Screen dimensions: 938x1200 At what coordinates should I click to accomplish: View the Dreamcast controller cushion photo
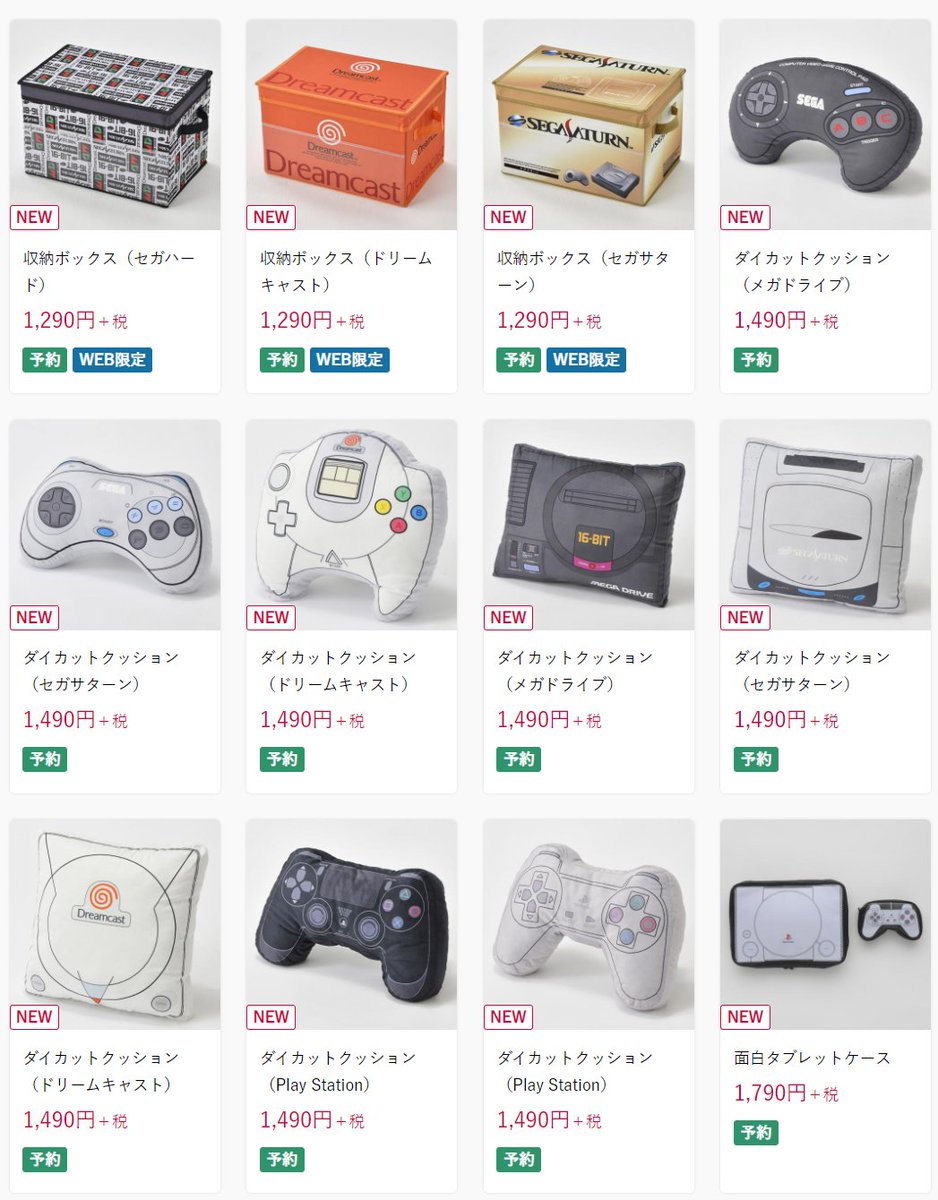point(351,525)
